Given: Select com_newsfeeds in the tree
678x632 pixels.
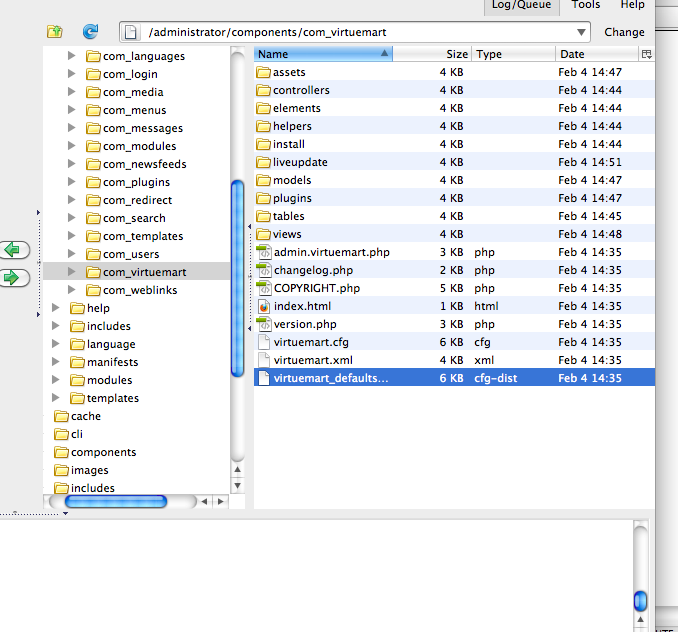Looking at the screenshot, I should pos(144,164).
